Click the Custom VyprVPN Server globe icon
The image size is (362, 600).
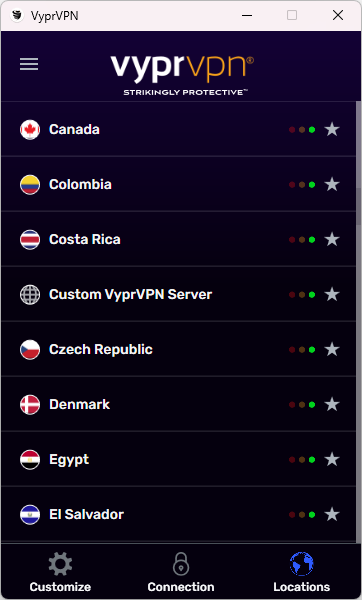30,295
